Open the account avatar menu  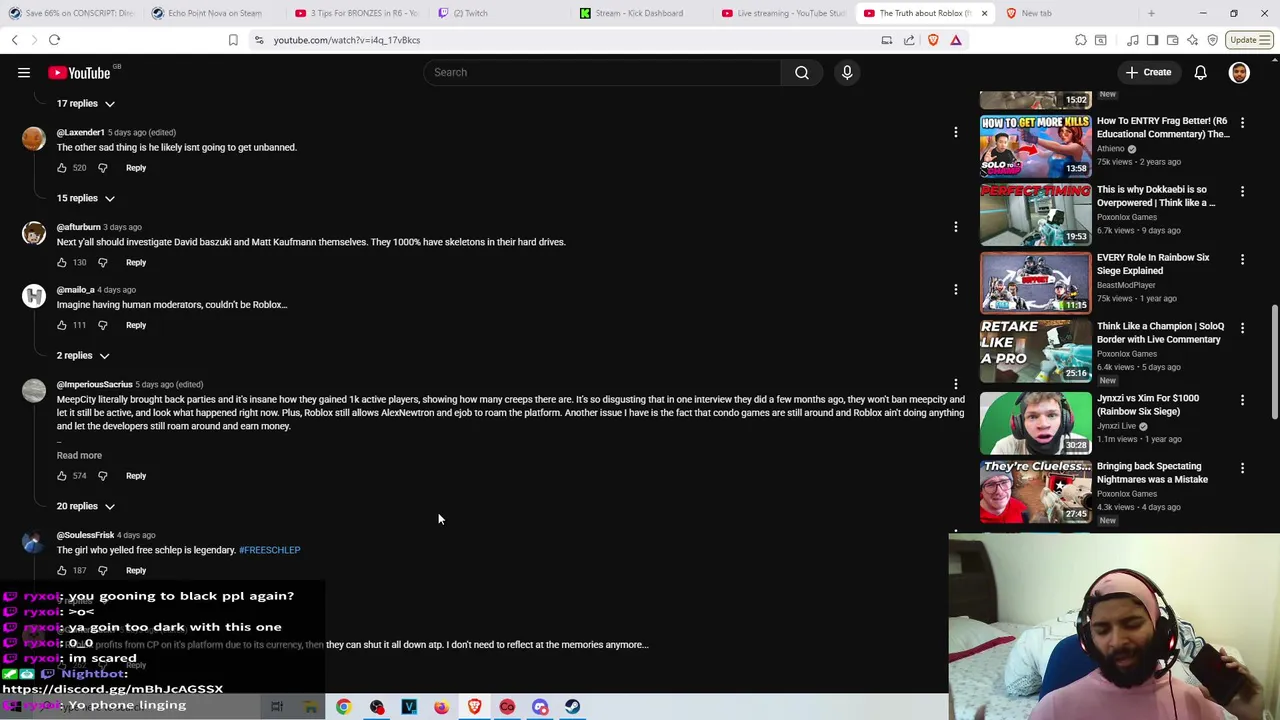pos(1239,72)
